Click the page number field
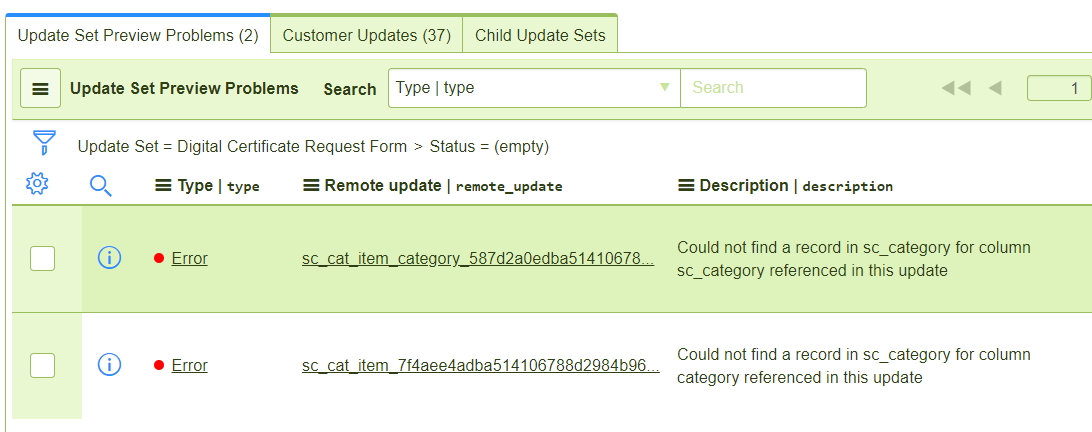Screen dimensions: 1092x432 (1060, 89)
